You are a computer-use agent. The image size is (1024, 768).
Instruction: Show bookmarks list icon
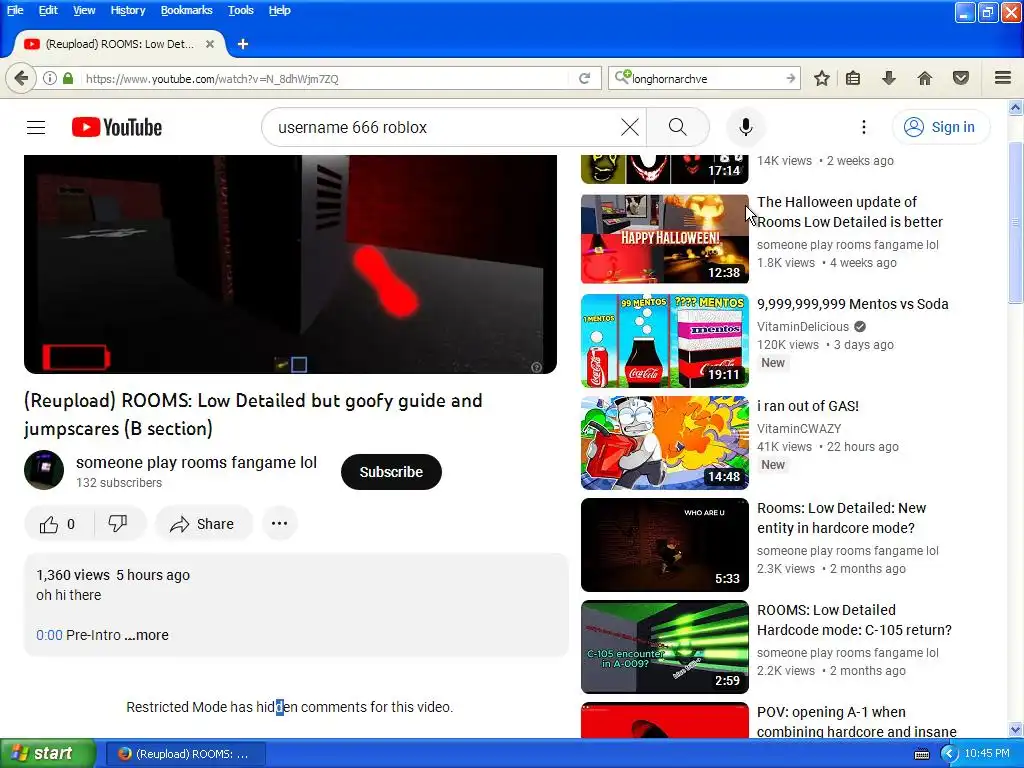[x=853, y=78]
